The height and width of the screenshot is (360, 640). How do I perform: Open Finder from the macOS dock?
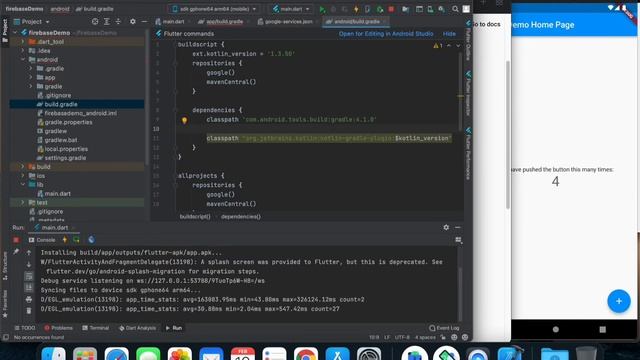pos(53,354)
